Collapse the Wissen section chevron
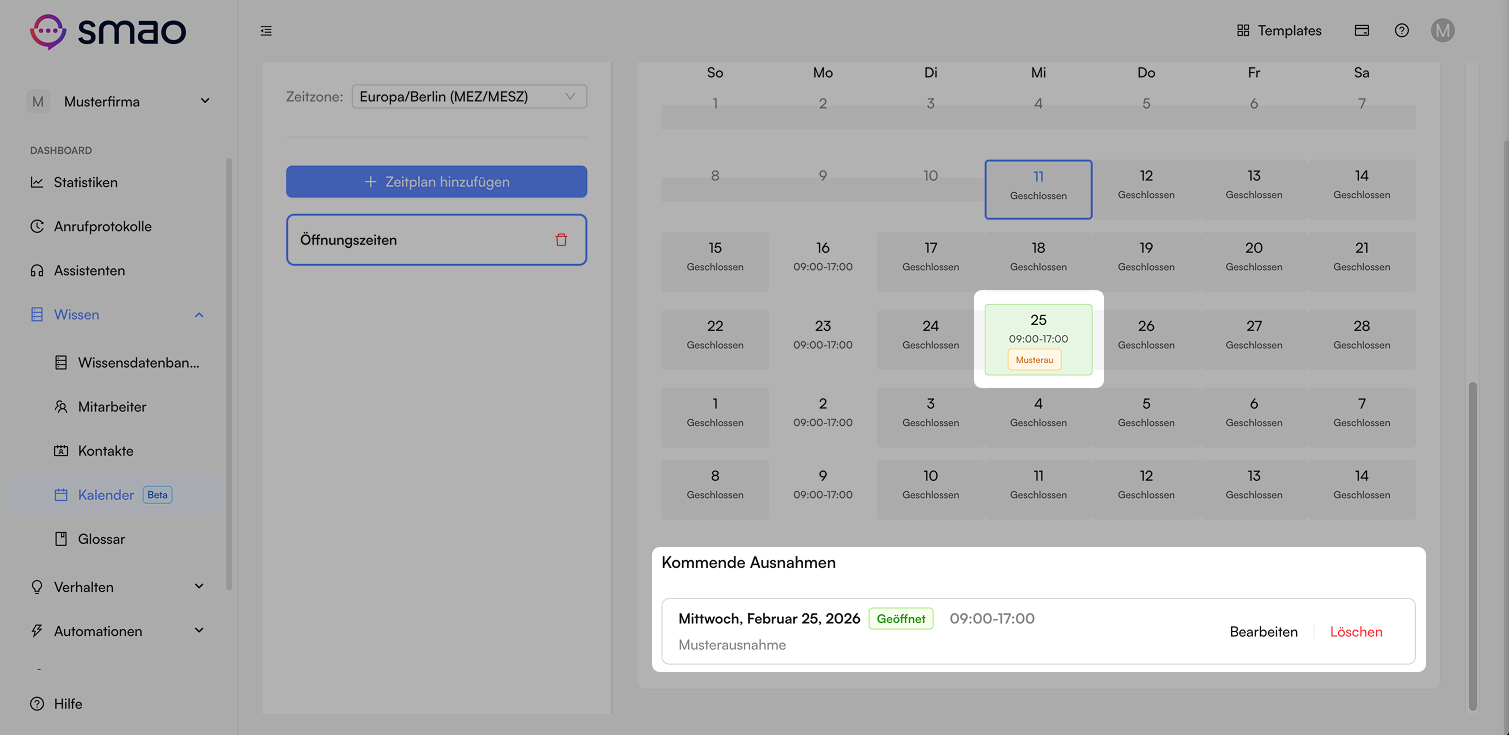Viewport: 1509px width, 735px height. pyautogui.click(x=199, y=315)
